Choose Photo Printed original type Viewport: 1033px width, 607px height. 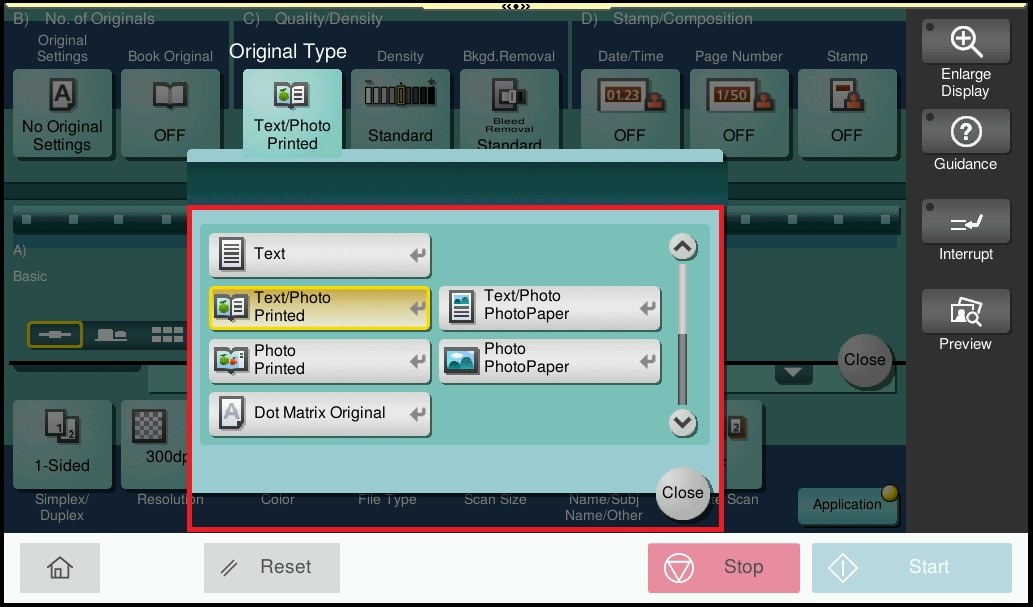[x=319, y=360]
